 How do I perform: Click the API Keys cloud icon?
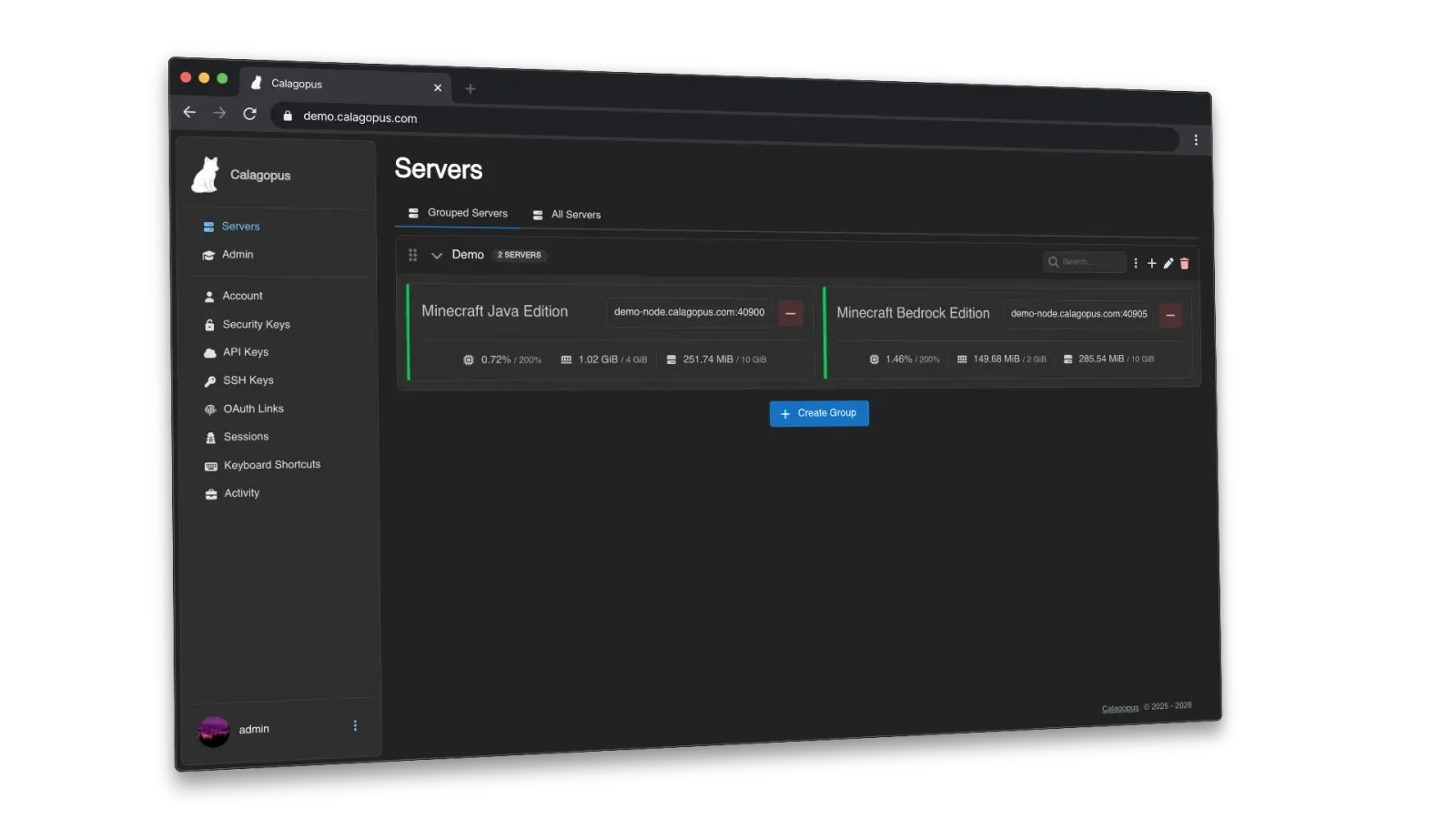209,353
